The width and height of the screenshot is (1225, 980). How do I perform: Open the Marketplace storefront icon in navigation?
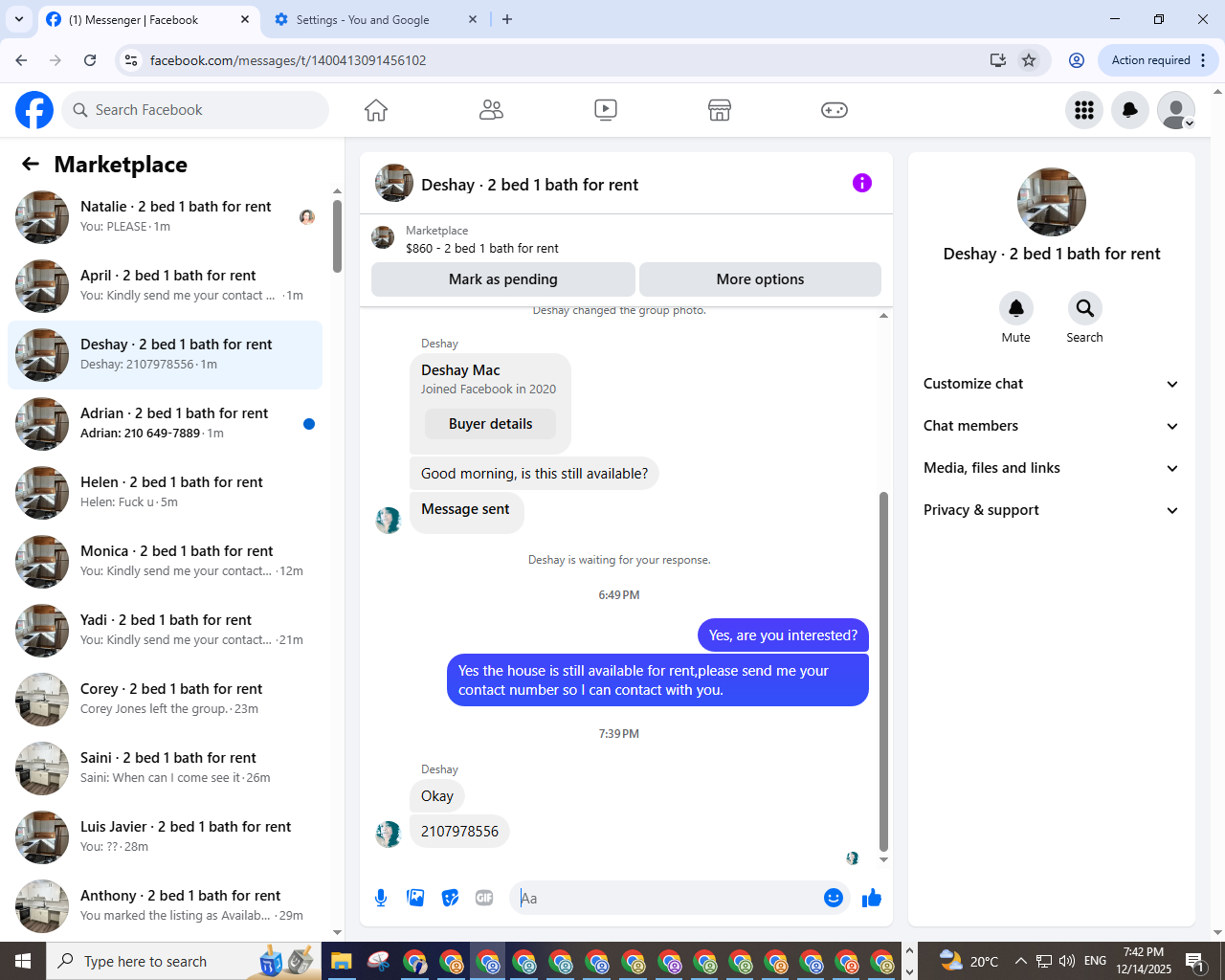(x=720, y=110)
